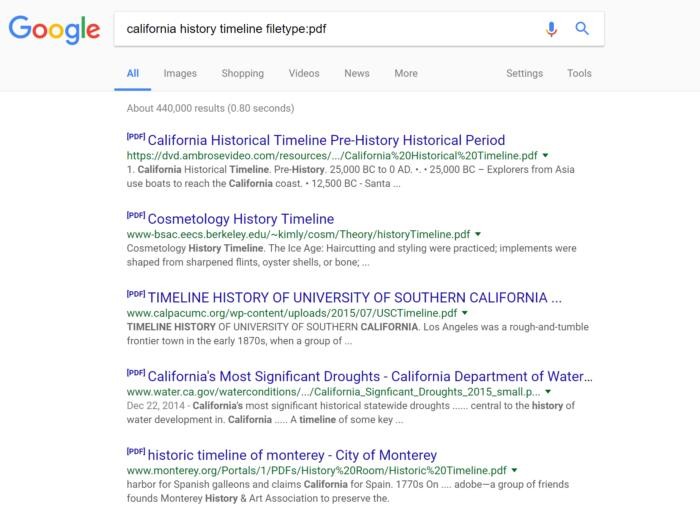The width and height of the screenshot is (700, 513).
Task: Open California's Most Significant Droughts result
Action: click(369, 376)
